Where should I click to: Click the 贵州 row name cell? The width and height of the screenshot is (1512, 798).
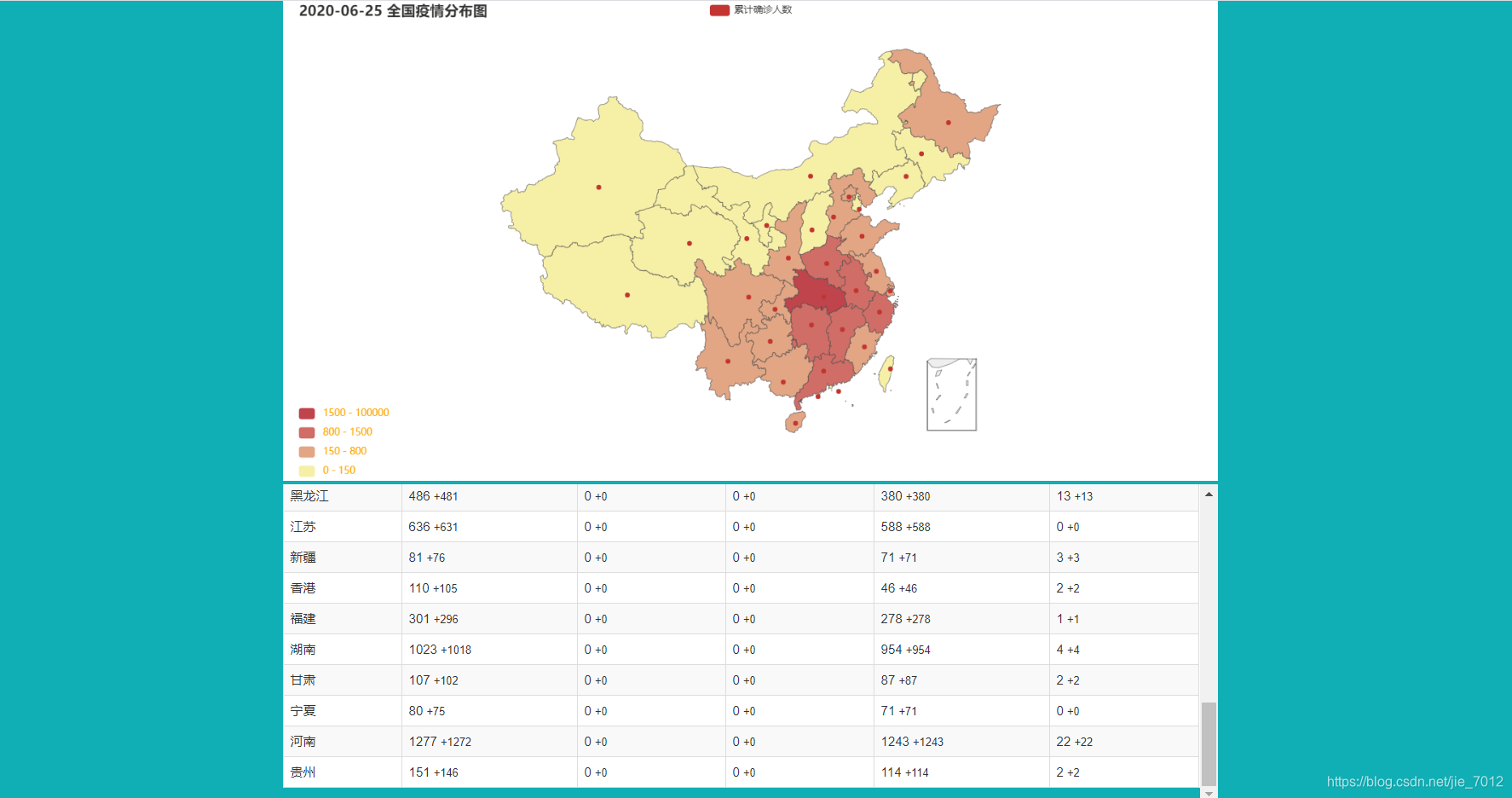343,772
